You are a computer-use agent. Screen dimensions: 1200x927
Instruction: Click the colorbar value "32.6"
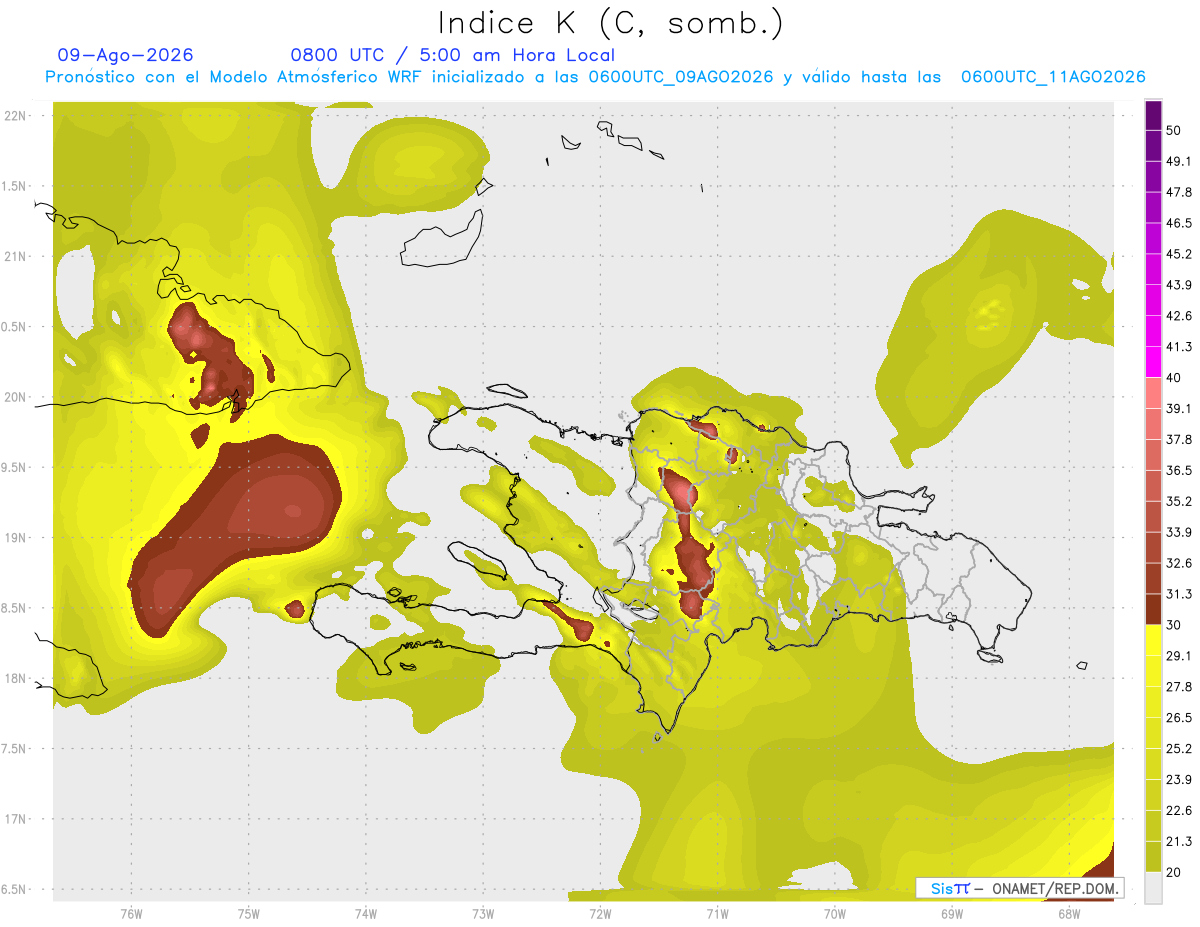click(x=1179, y=563)
